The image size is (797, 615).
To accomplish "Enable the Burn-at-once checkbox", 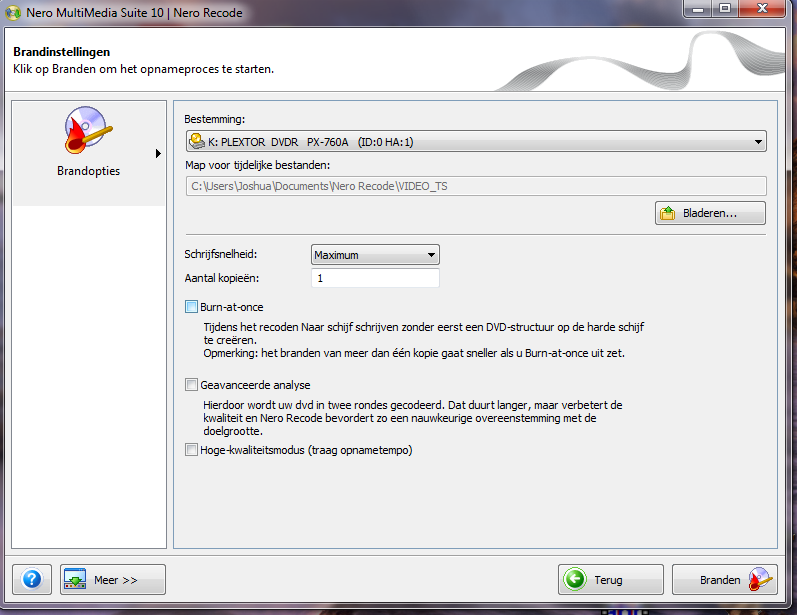I will coord(191,306).
